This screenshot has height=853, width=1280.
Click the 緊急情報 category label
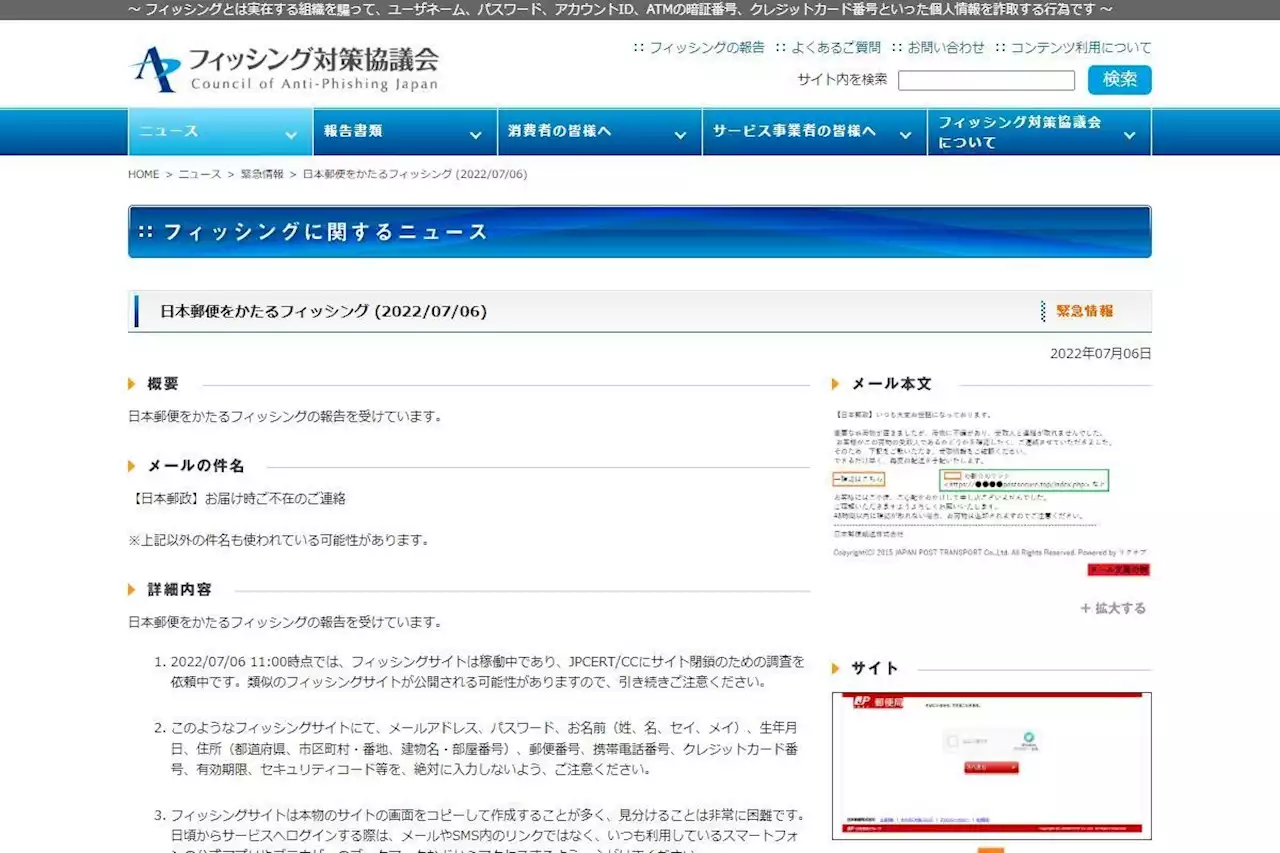pos(1084,311)
